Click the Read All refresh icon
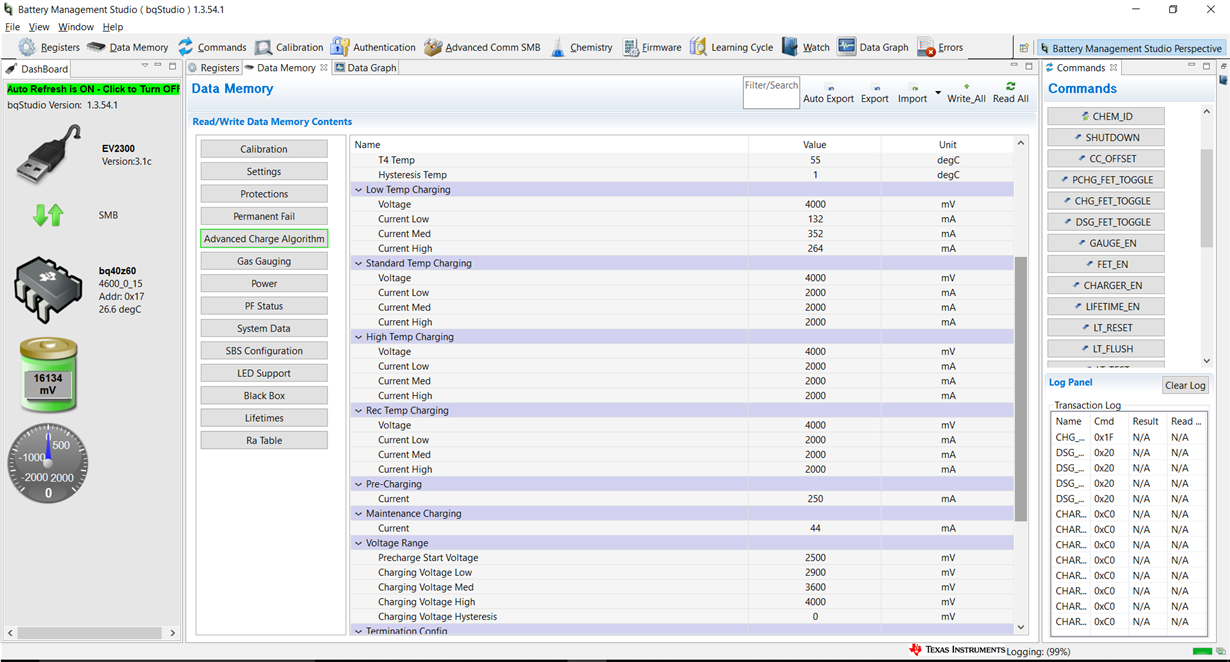 1010,87
